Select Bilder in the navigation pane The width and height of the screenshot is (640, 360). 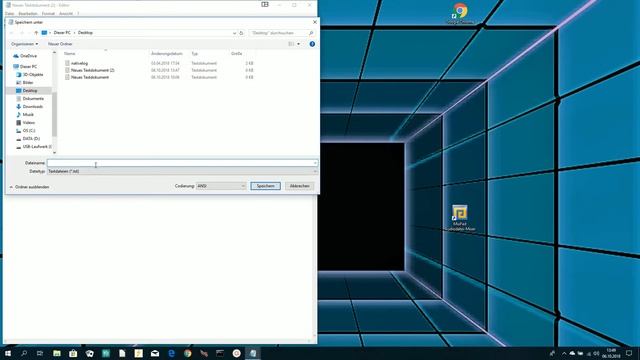point(25,82)
